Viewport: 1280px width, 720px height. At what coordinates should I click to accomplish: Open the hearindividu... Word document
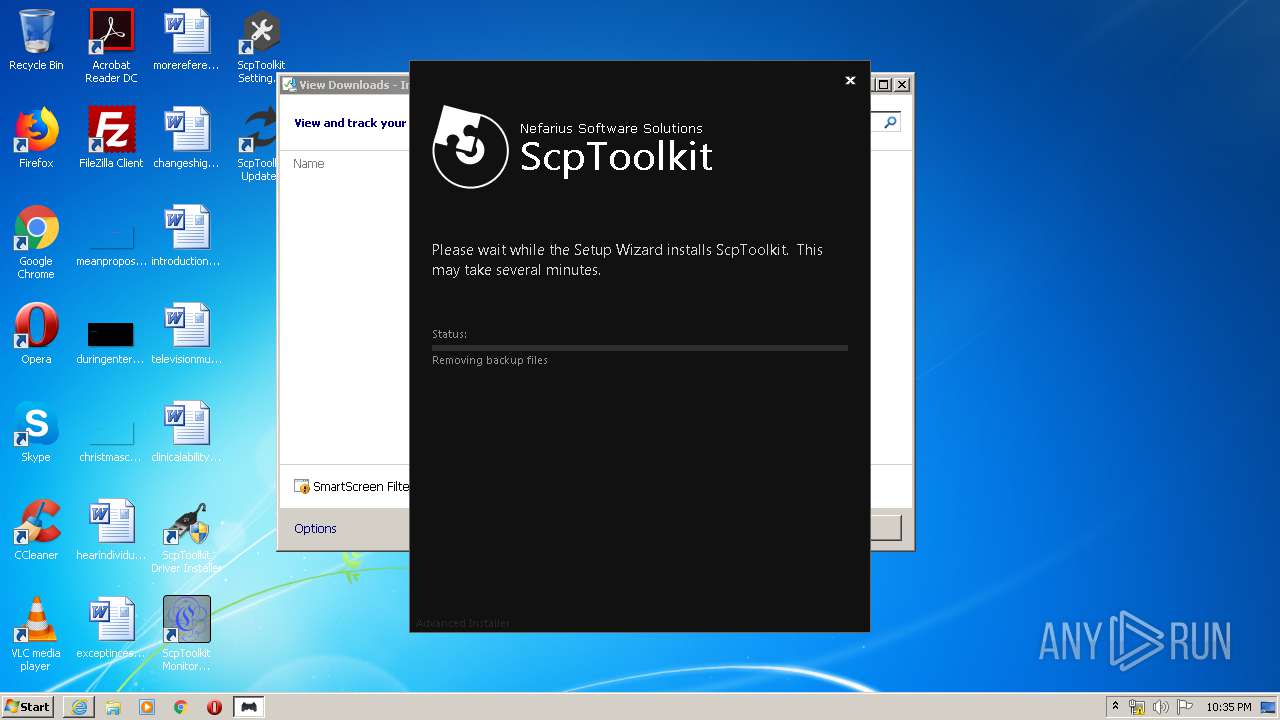click(x=111, y=530)
